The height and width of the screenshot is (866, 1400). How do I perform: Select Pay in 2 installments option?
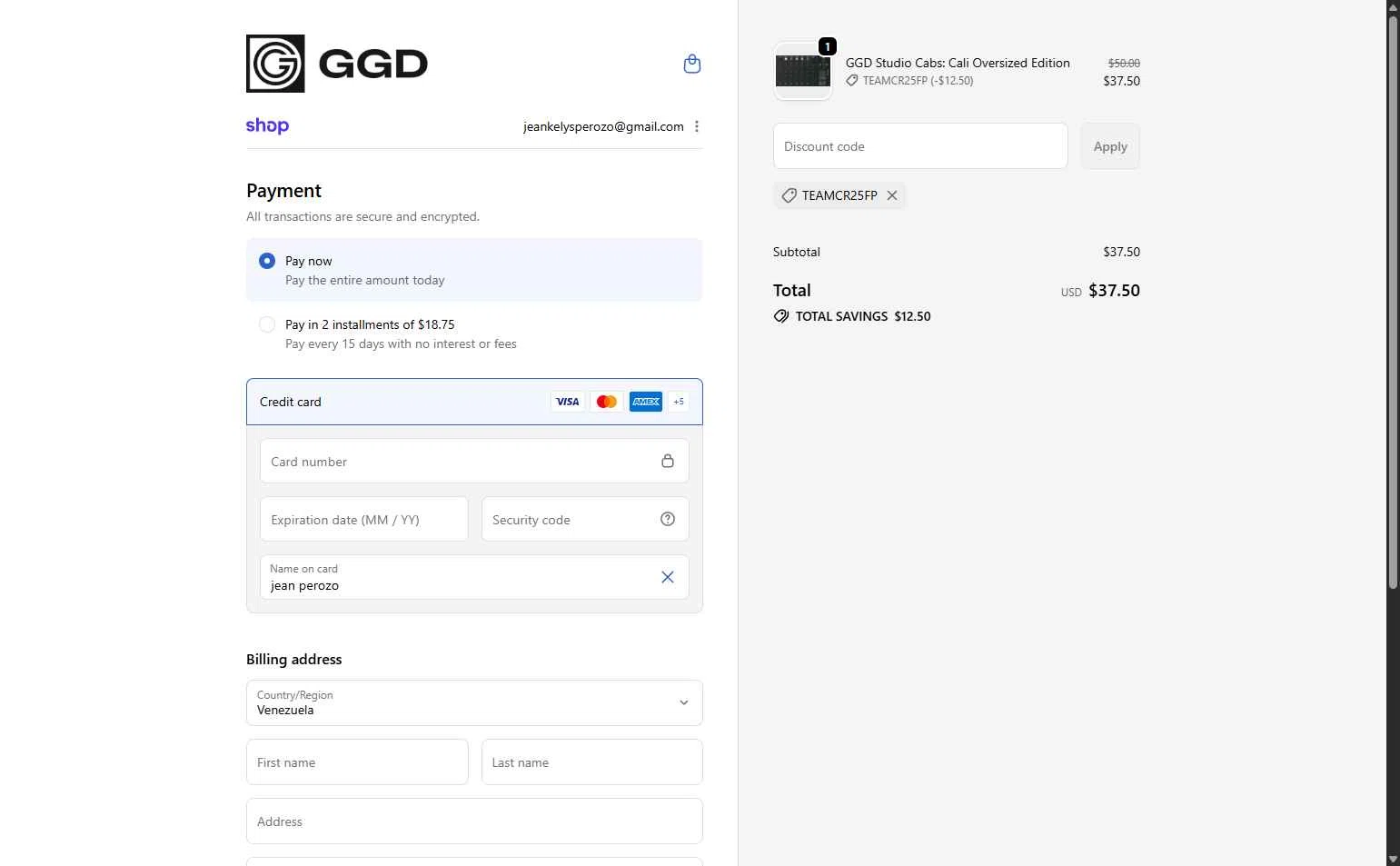267,324
